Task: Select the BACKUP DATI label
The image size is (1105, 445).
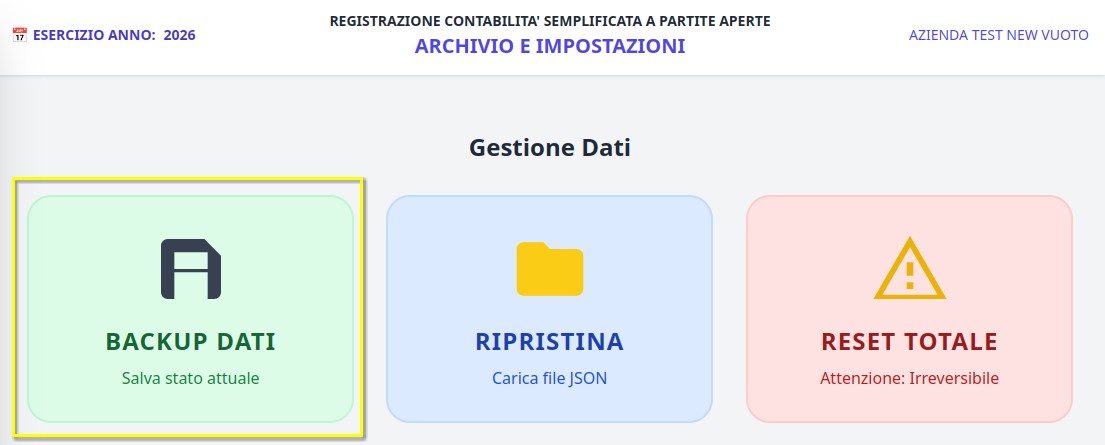Action: coord(191,342)
